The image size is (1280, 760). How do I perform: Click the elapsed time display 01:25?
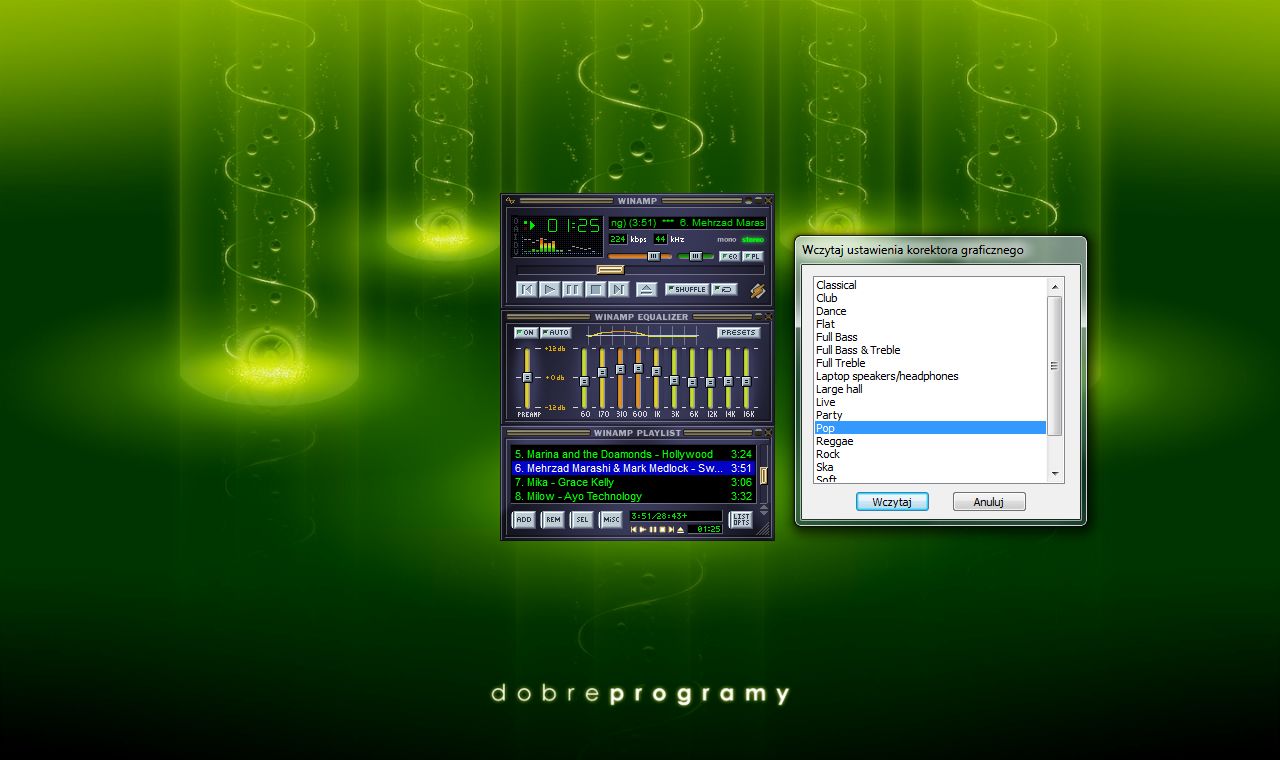pos(572,225)
